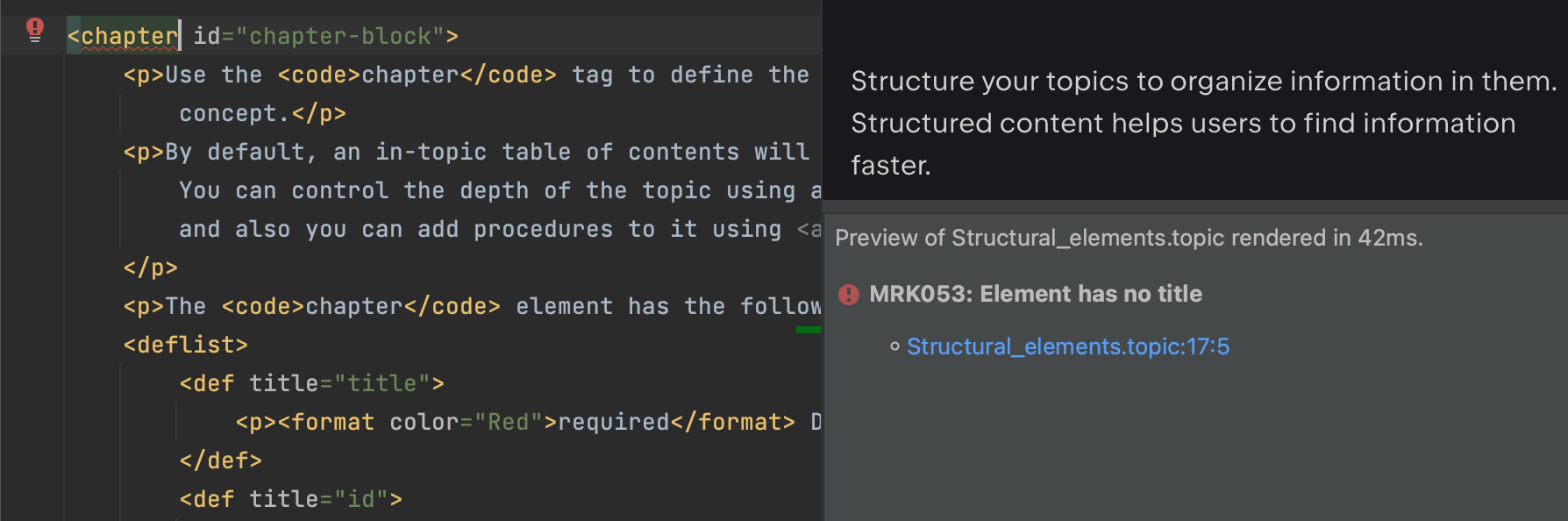1568x521 pixels.
Task: Click the green marker at editor's right edge
Action: click(x=808, y=330)
